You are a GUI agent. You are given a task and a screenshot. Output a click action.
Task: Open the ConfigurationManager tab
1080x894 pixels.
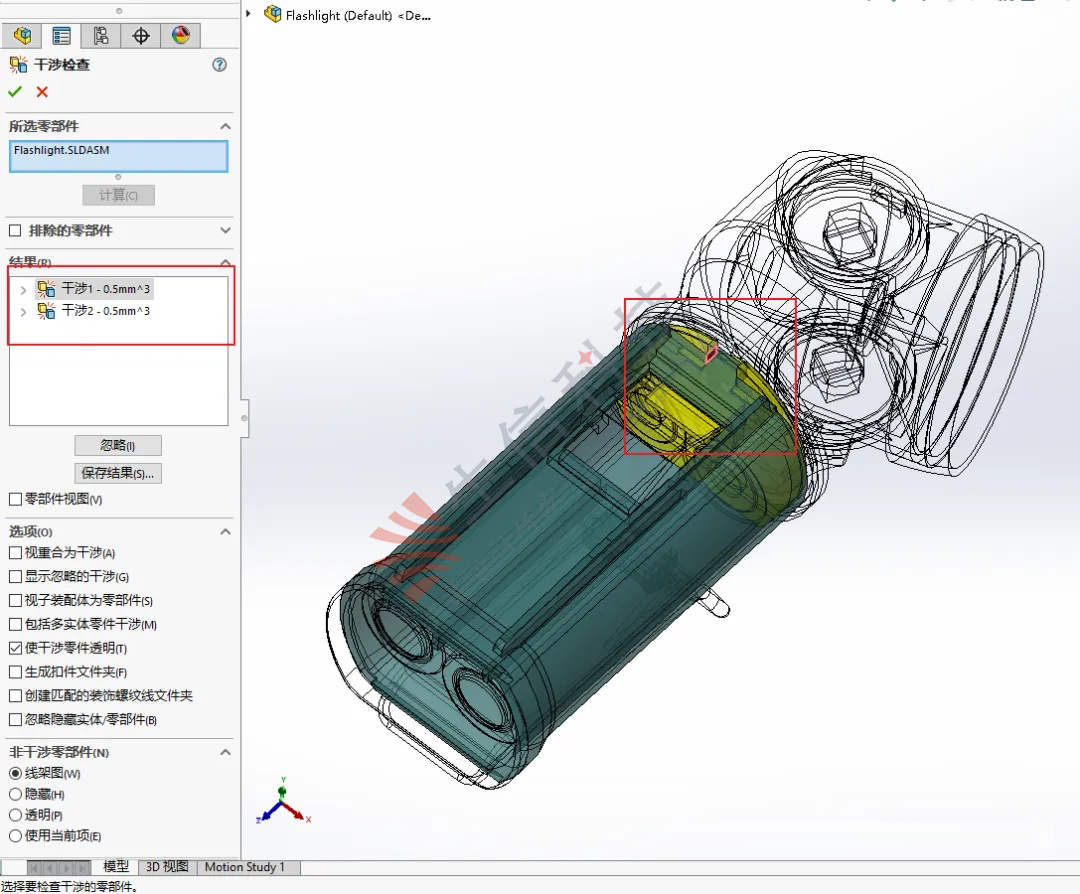[101, 35]
